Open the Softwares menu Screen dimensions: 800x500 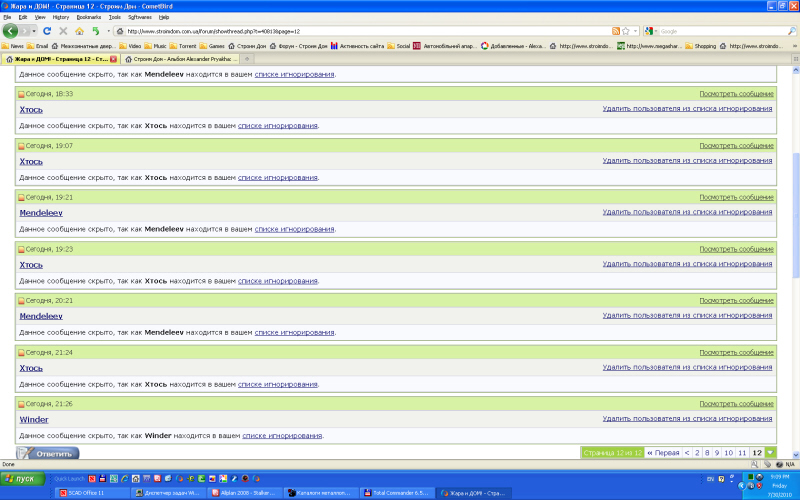tap(140, 17)
